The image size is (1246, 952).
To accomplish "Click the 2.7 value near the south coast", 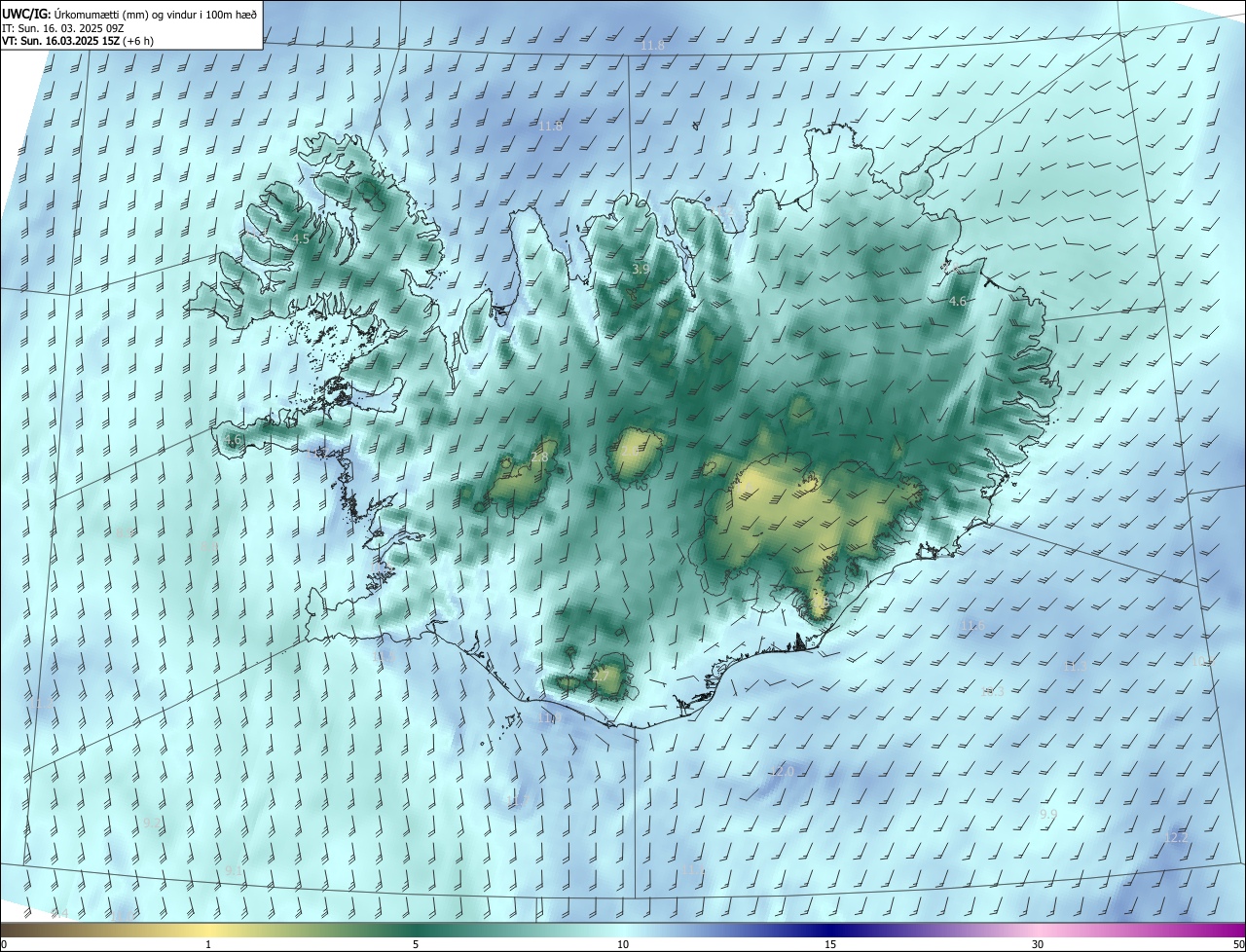I will [x=600, y=675].
